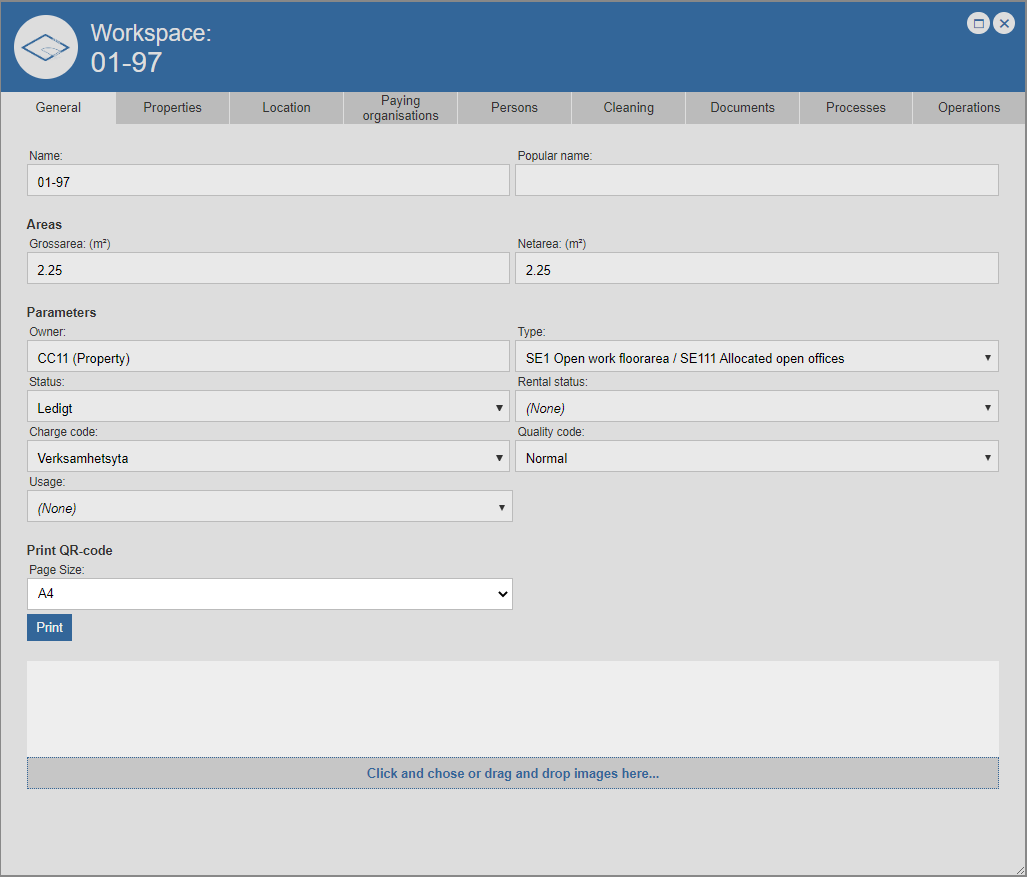Click the Name input field
Screen dimensions: 1027x877
click(x=268, y=180)
